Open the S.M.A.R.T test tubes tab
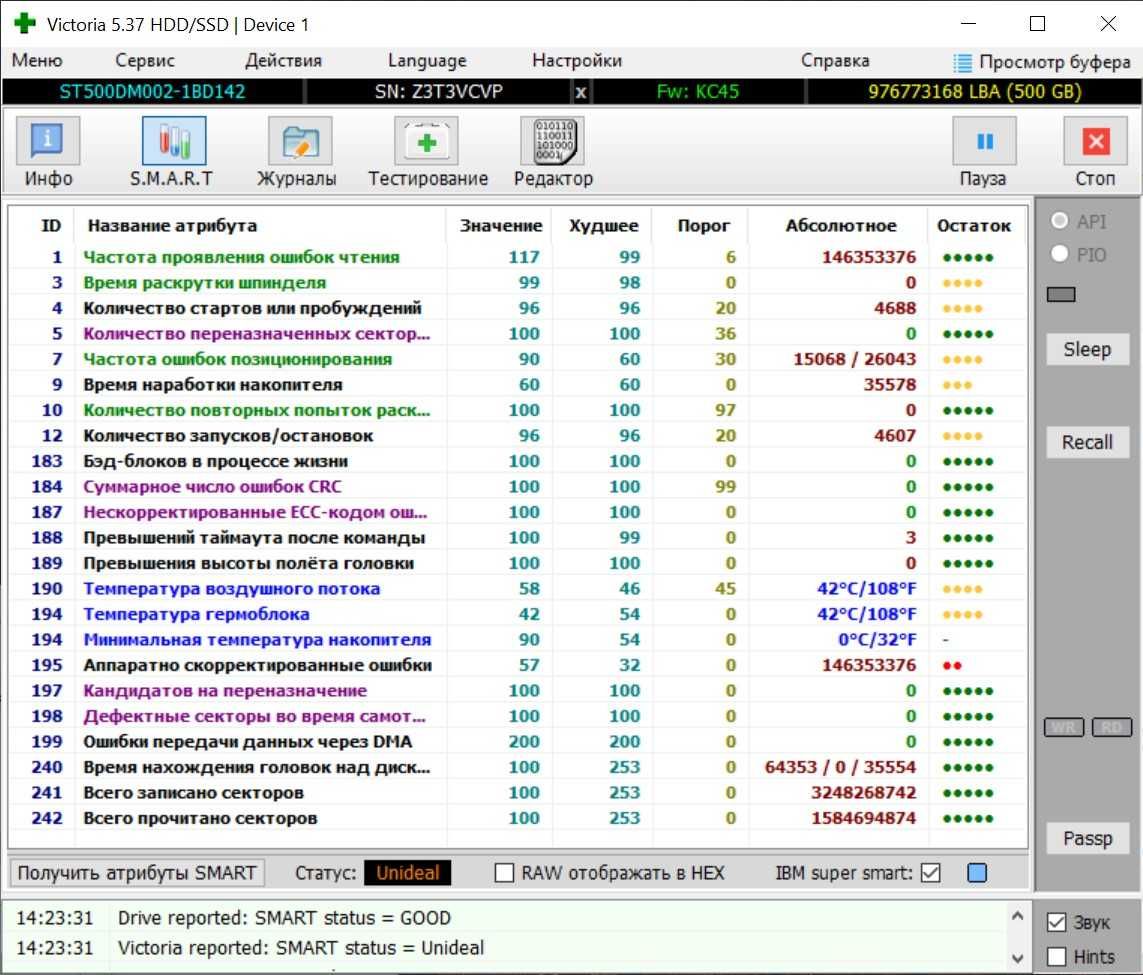Image resolution: width=1143 pixels, height=975 pixels. point(173,142)
